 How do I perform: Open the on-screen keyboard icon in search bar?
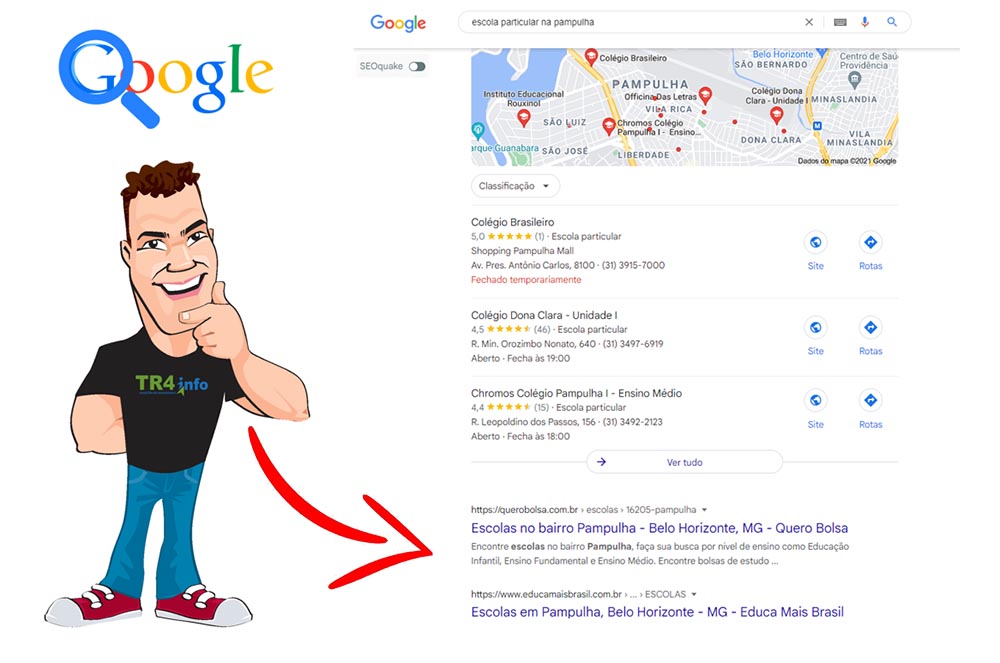tap(840, 22)
